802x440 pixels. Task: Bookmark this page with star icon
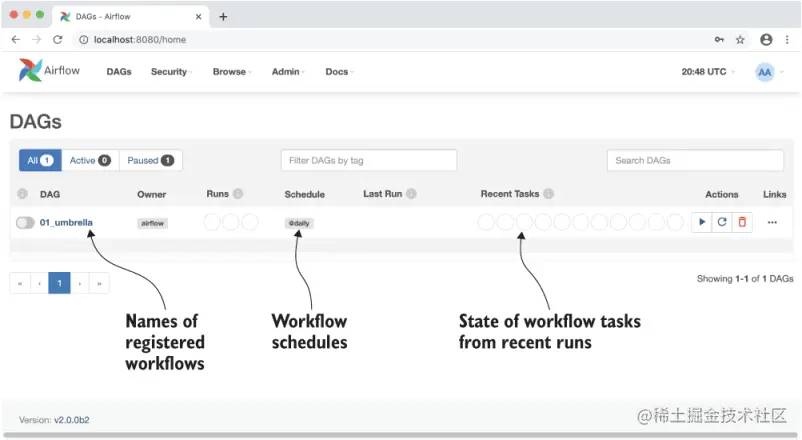coord(740,39)
